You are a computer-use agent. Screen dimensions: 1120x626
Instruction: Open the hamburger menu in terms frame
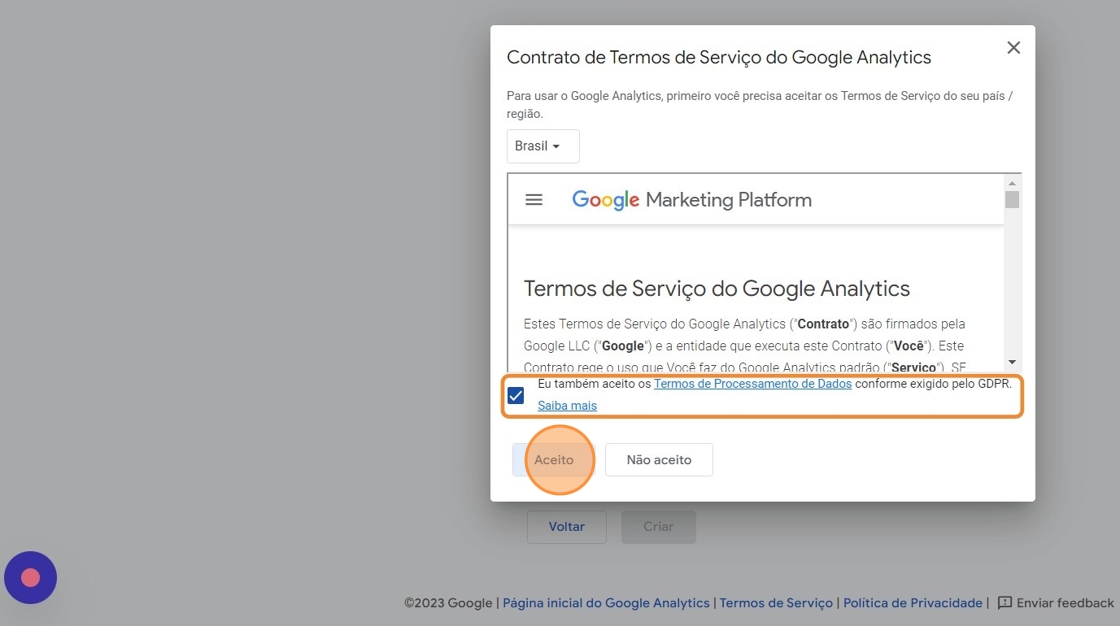pos(534,200)
